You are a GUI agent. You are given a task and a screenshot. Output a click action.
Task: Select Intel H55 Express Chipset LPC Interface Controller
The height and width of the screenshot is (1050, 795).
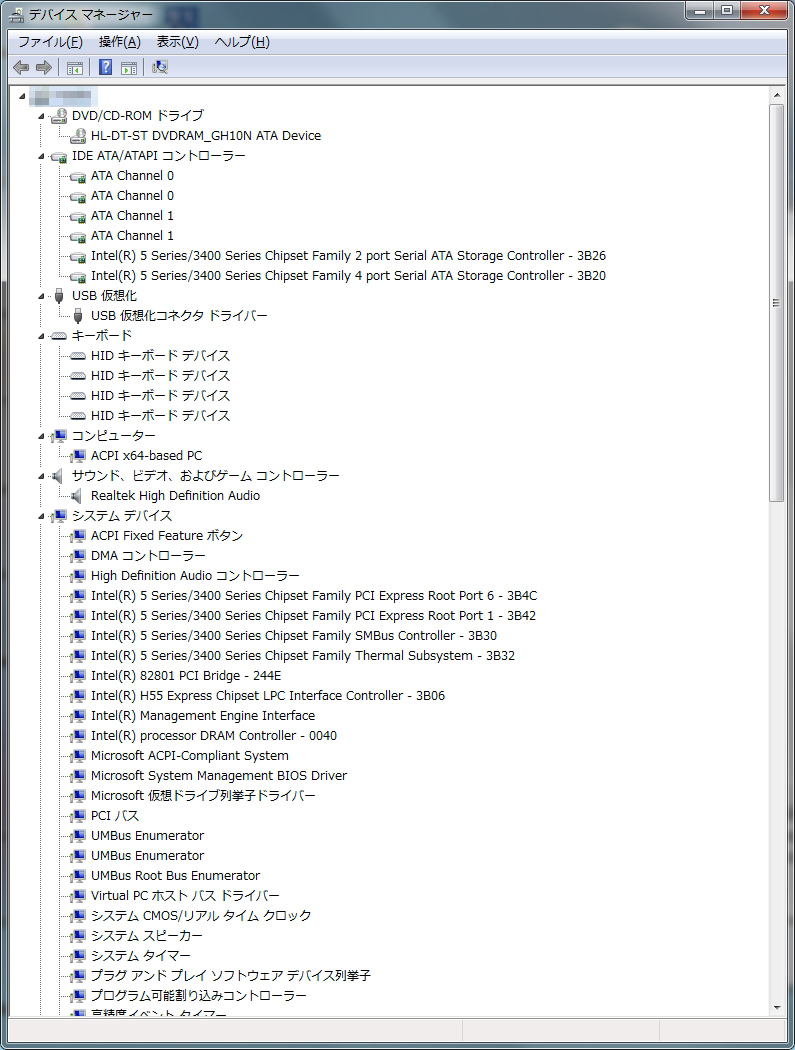pos(268,696)
